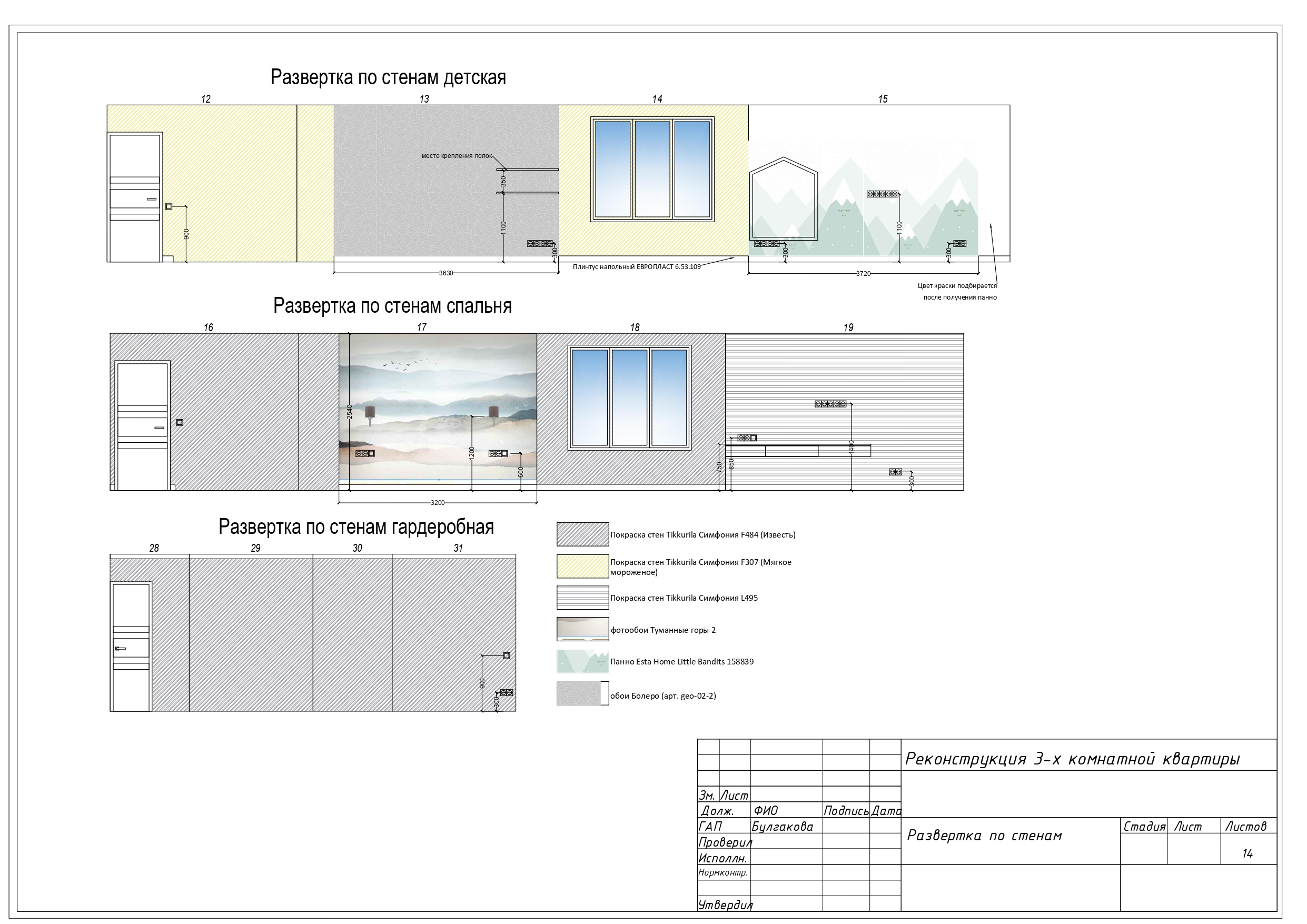
Task: Click the 3200 width dimension under wall 17
Action: [437, 503]
